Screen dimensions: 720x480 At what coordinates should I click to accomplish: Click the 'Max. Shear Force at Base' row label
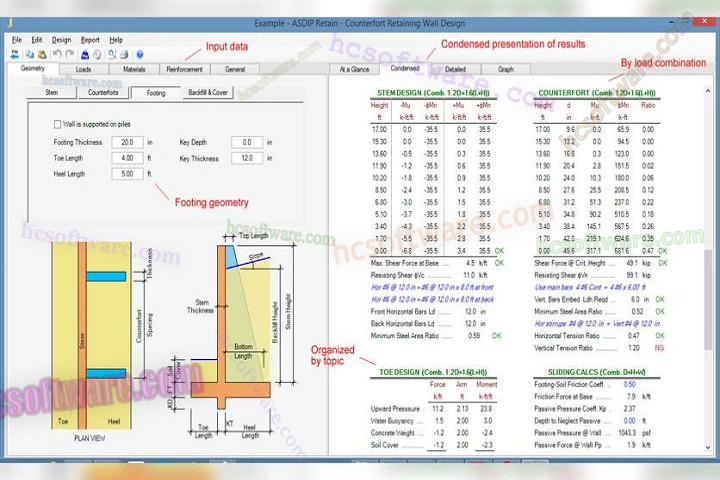405,263
